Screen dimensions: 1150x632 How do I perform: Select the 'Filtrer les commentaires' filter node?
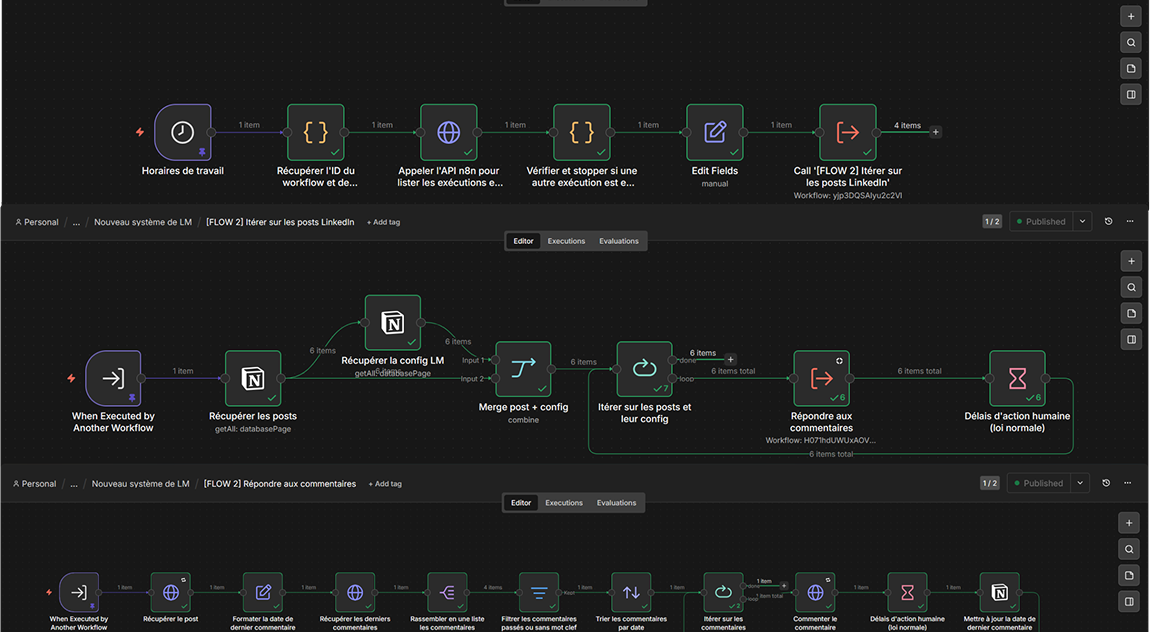(x=539, y=592)
